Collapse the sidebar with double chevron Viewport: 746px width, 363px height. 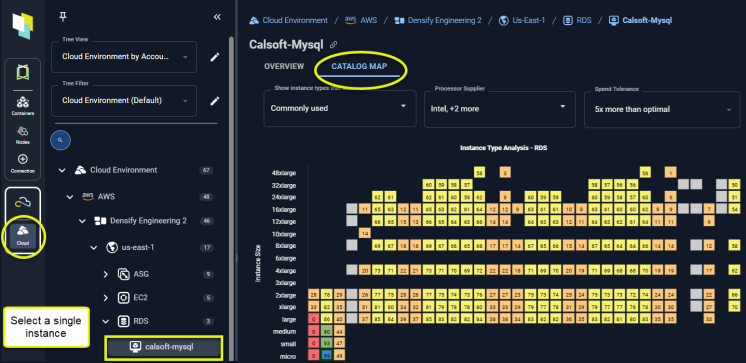click(217, 17)
